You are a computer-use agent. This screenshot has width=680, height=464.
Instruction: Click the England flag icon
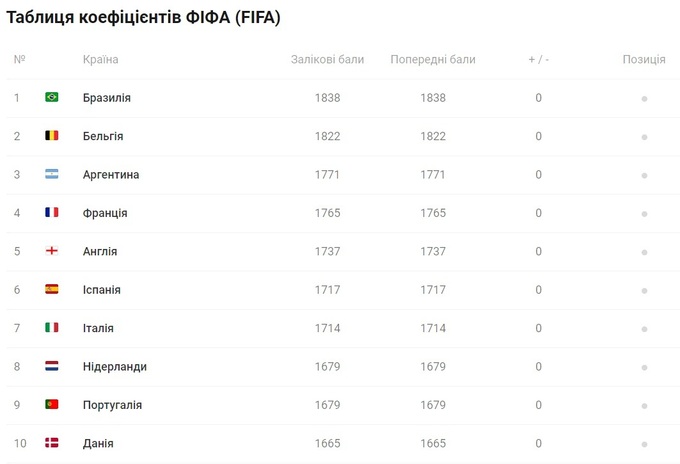coord(52,251)
